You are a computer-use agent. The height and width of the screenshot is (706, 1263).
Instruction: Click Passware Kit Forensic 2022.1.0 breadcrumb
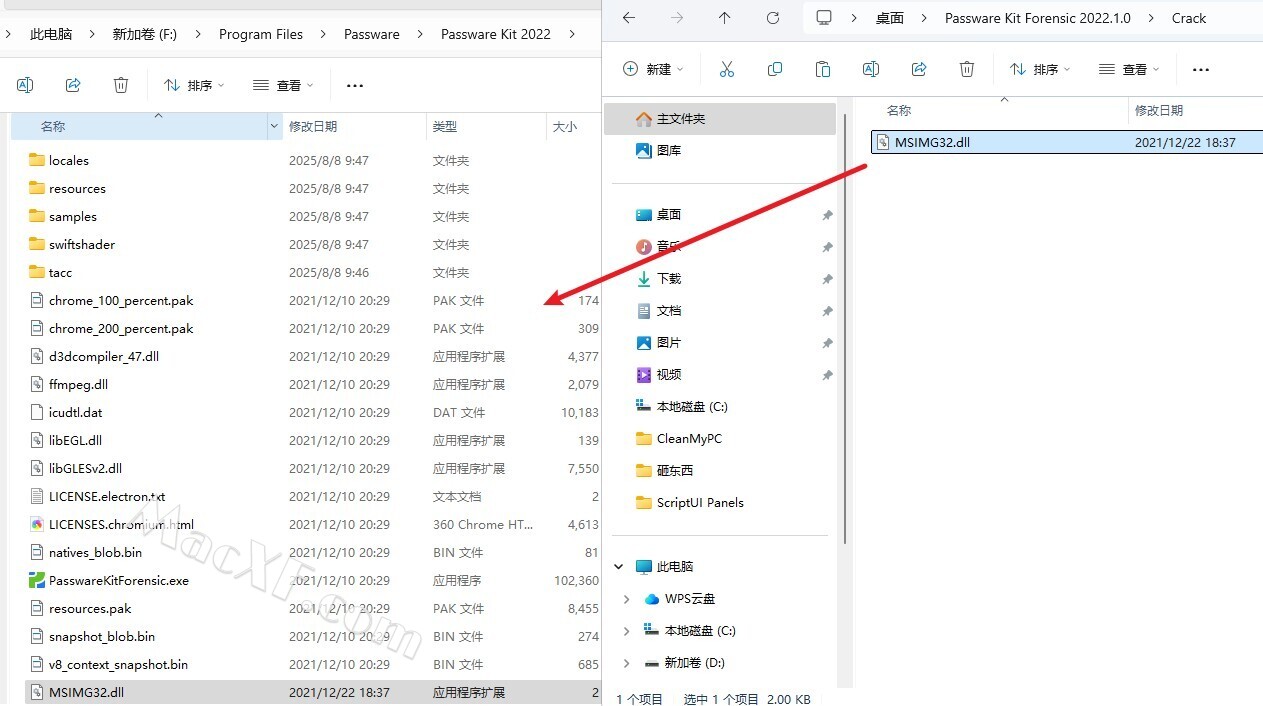tap(1038, 18)
